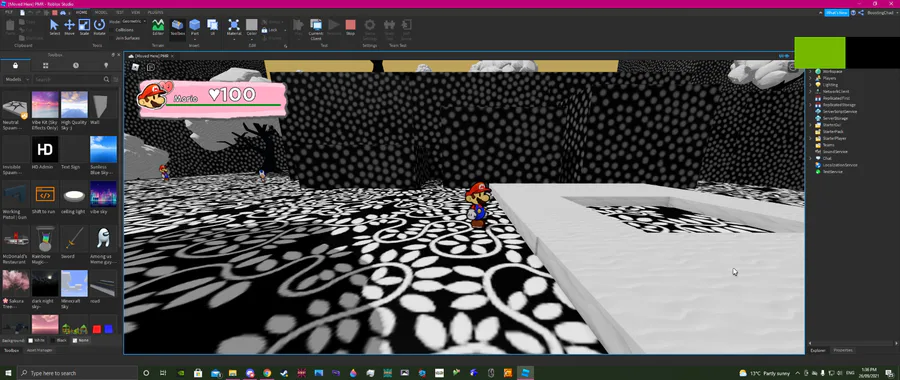This screenshot has width=900, height=380.
Task: Stop the running playtest
Action: click(x=350, y=27)
